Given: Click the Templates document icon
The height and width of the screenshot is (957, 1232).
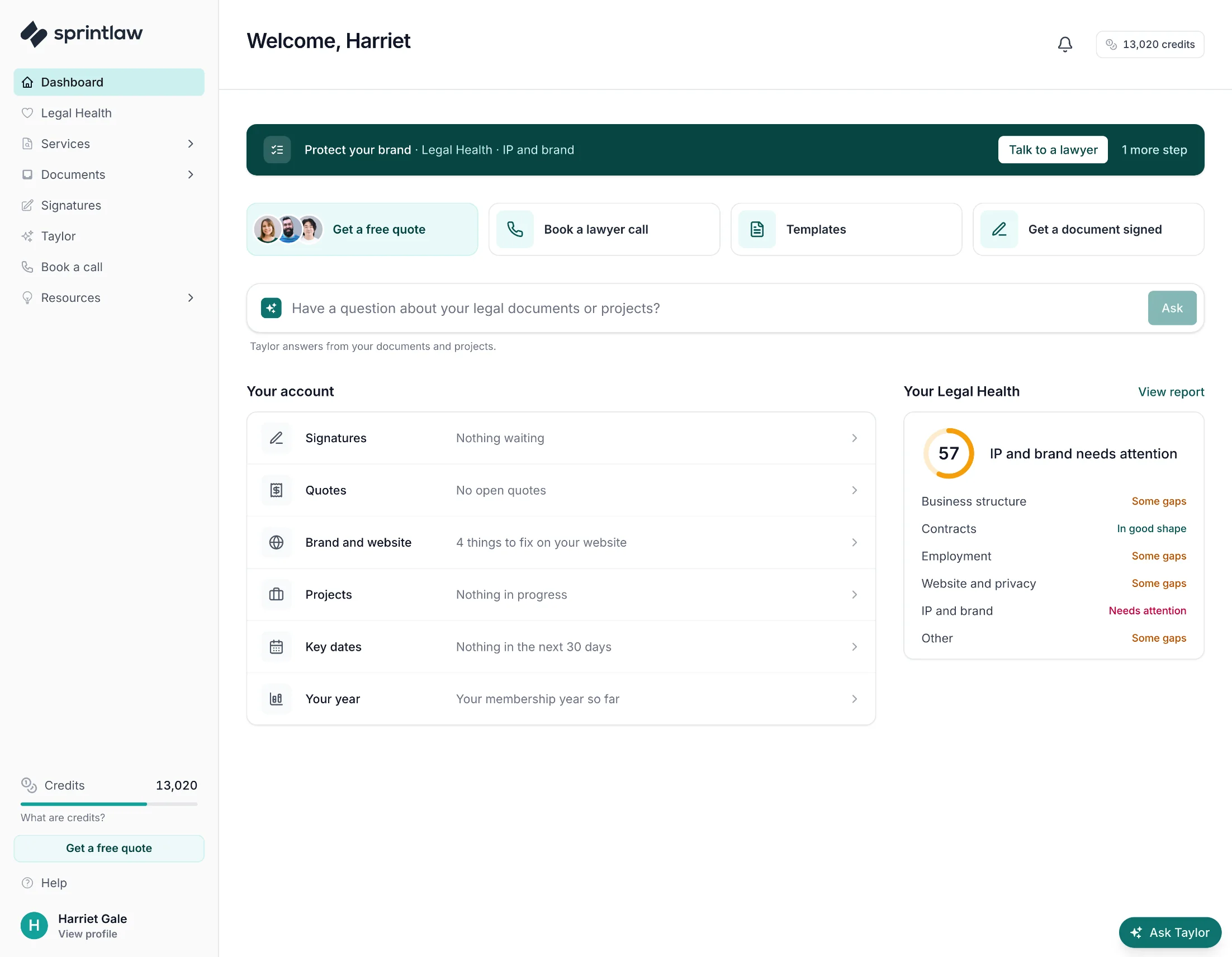Looking at the screenshot, I should 756,229.
